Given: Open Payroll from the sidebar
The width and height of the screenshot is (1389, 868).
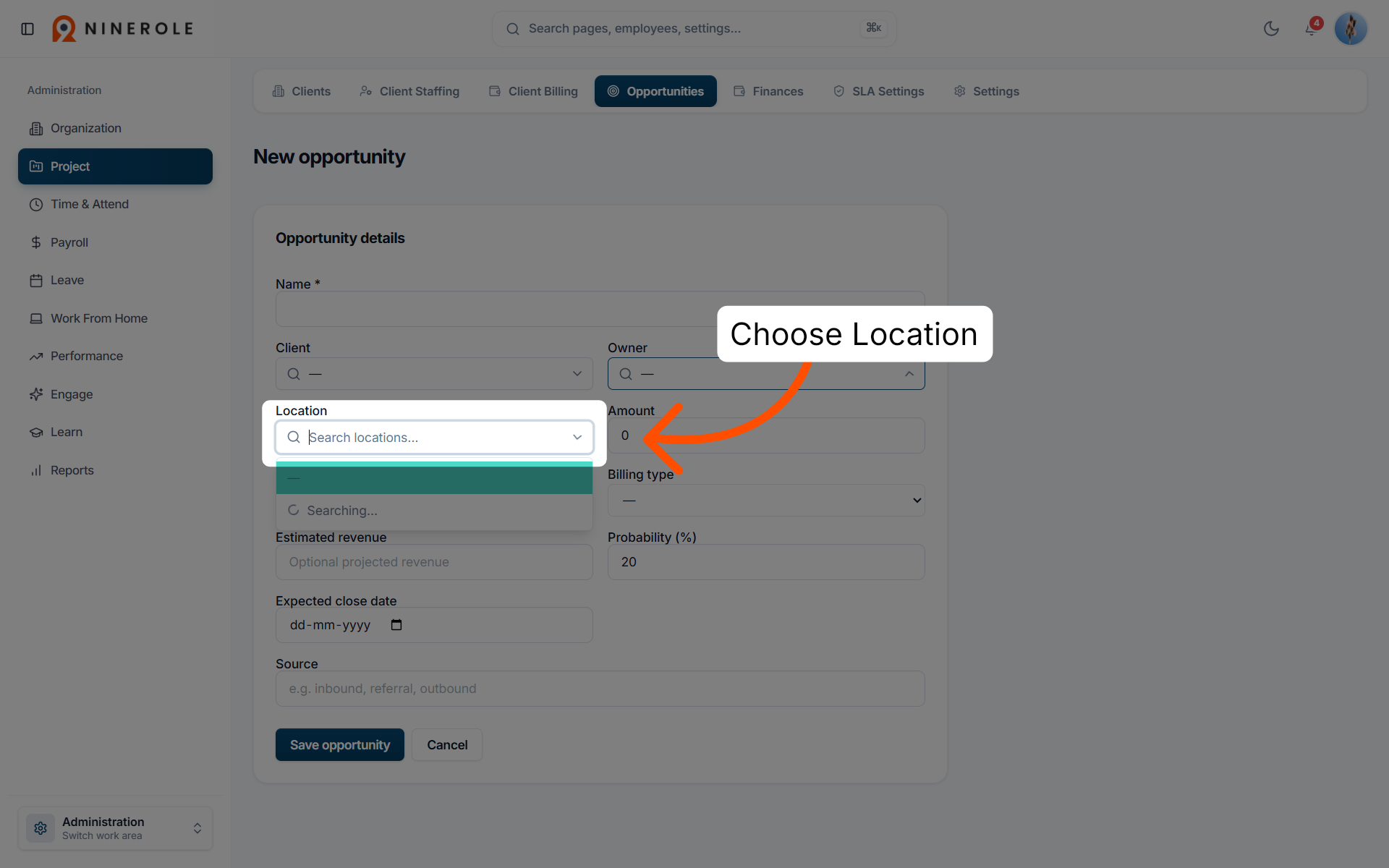Looking at the screenshot, I should [115, 242].
